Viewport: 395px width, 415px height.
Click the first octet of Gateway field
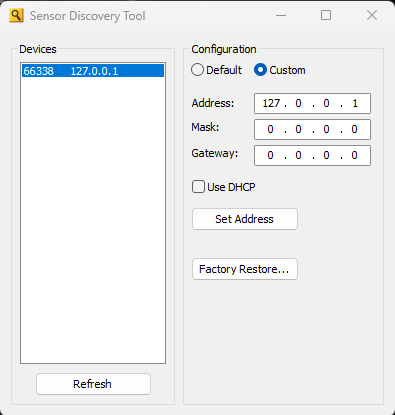click(x=270, y=155)
